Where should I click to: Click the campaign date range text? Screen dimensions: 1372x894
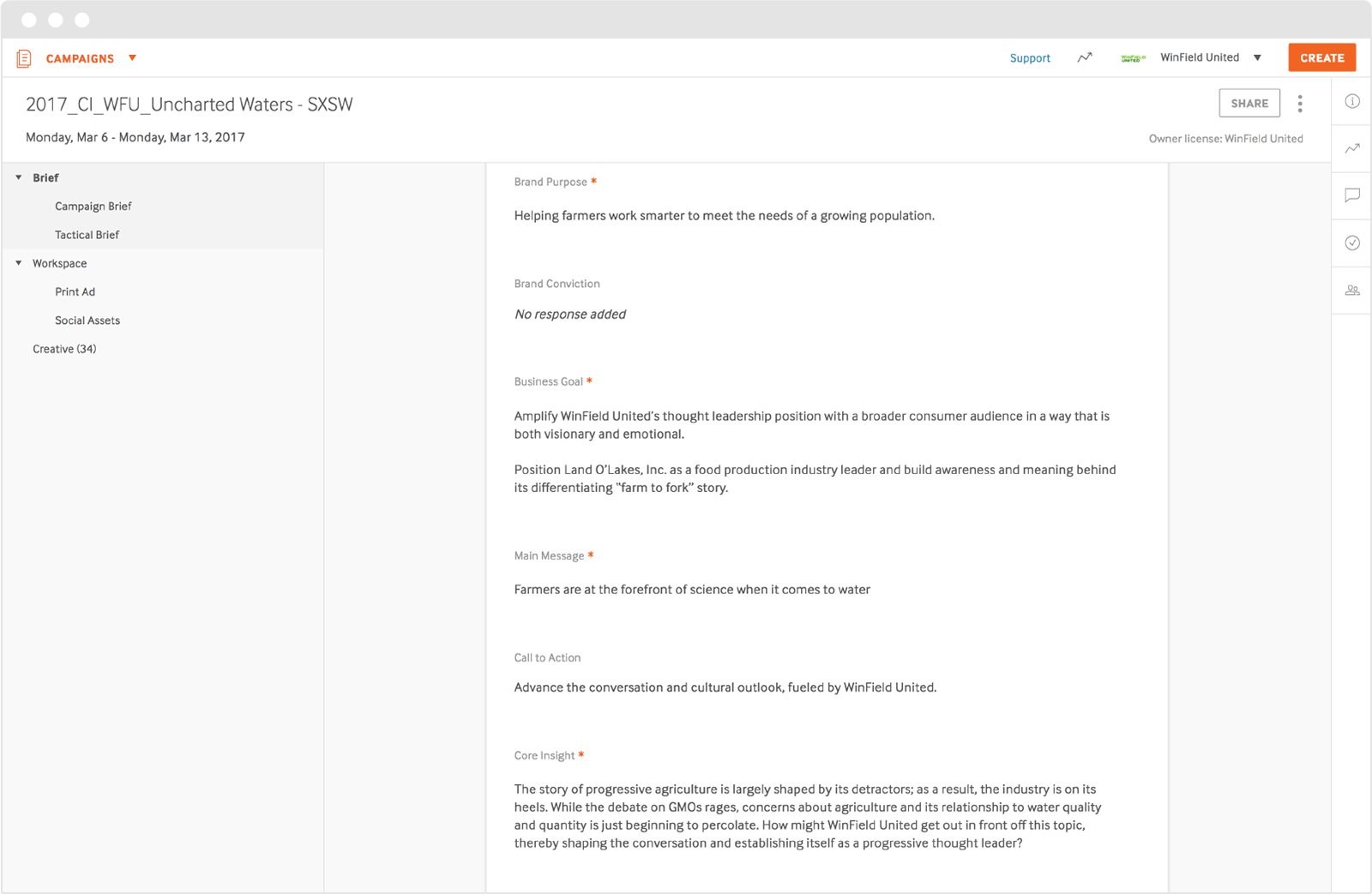[x=135, y=137]
